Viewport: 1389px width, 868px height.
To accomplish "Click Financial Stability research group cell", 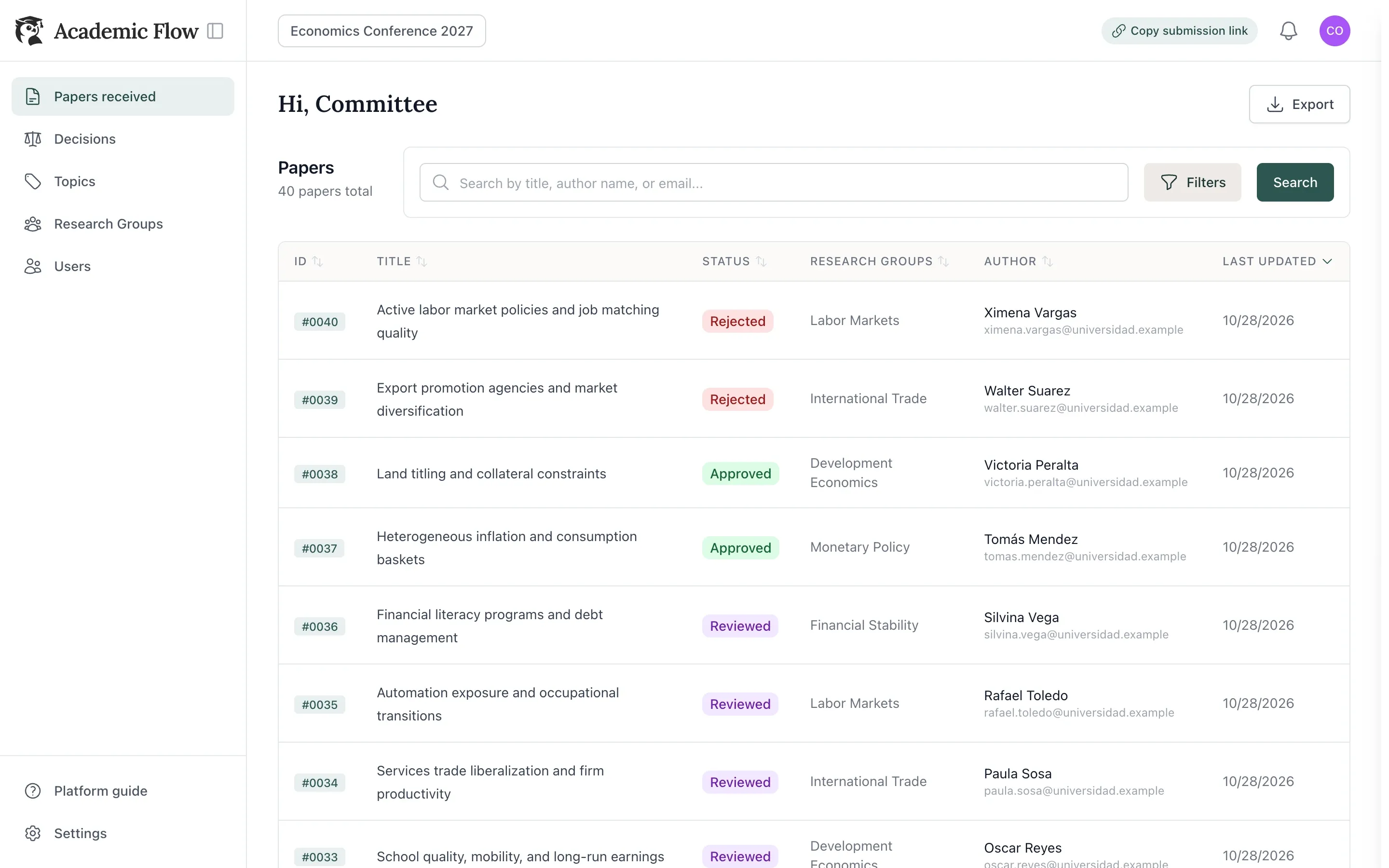I will pos(864,625).
